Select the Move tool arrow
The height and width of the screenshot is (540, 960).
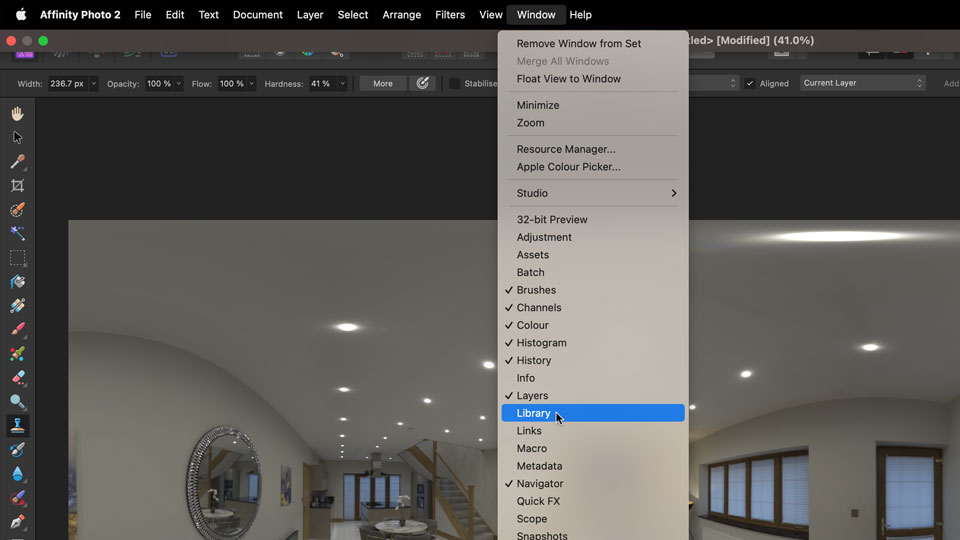[x=17, y=137]
